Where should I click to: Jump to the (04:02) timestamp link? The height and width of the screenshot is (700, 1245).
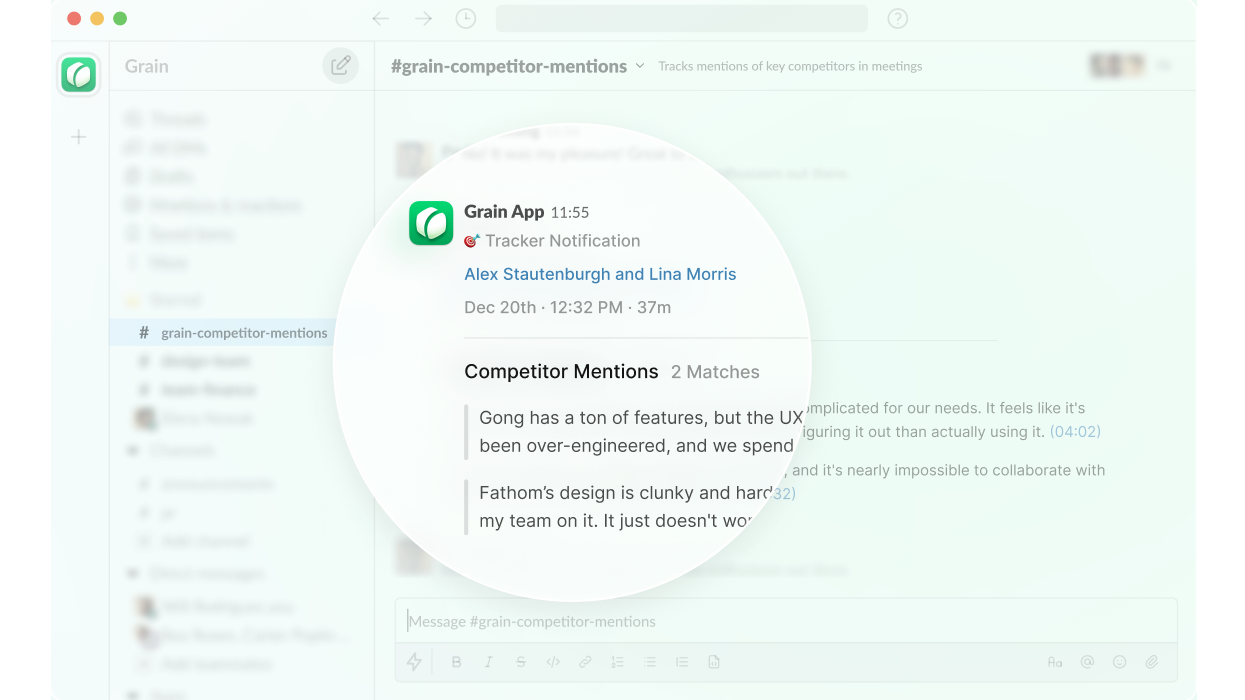point(1074,431)
